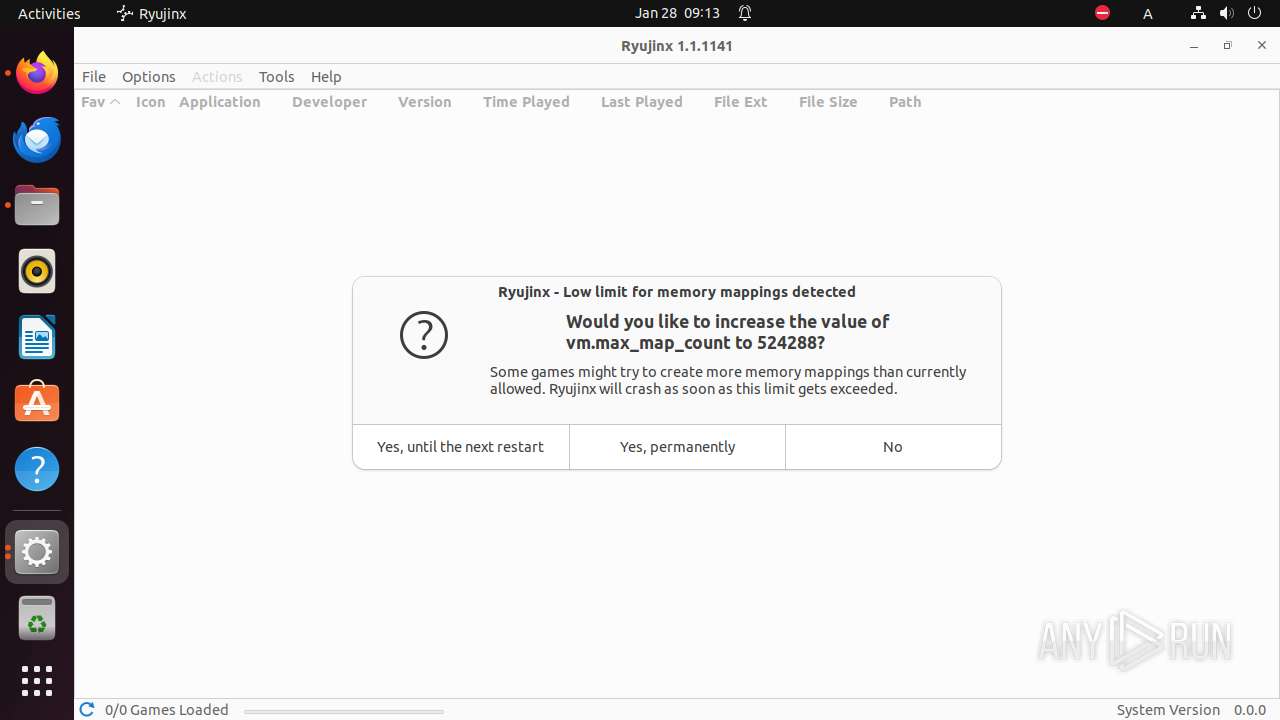The width and height of the screenshot is (1280, 720).
Task: Click Activities in the top bar
Action: click(x=49, y=13)
